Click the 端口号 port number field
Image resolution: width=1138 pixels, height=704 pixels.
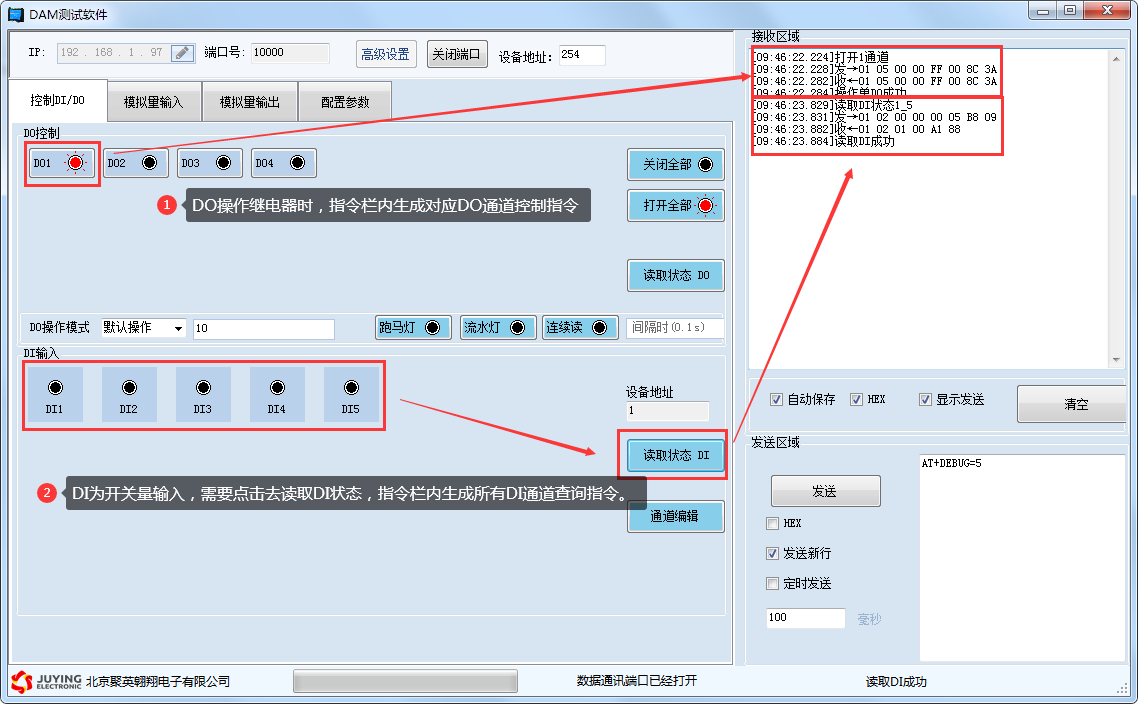[293, 53]
